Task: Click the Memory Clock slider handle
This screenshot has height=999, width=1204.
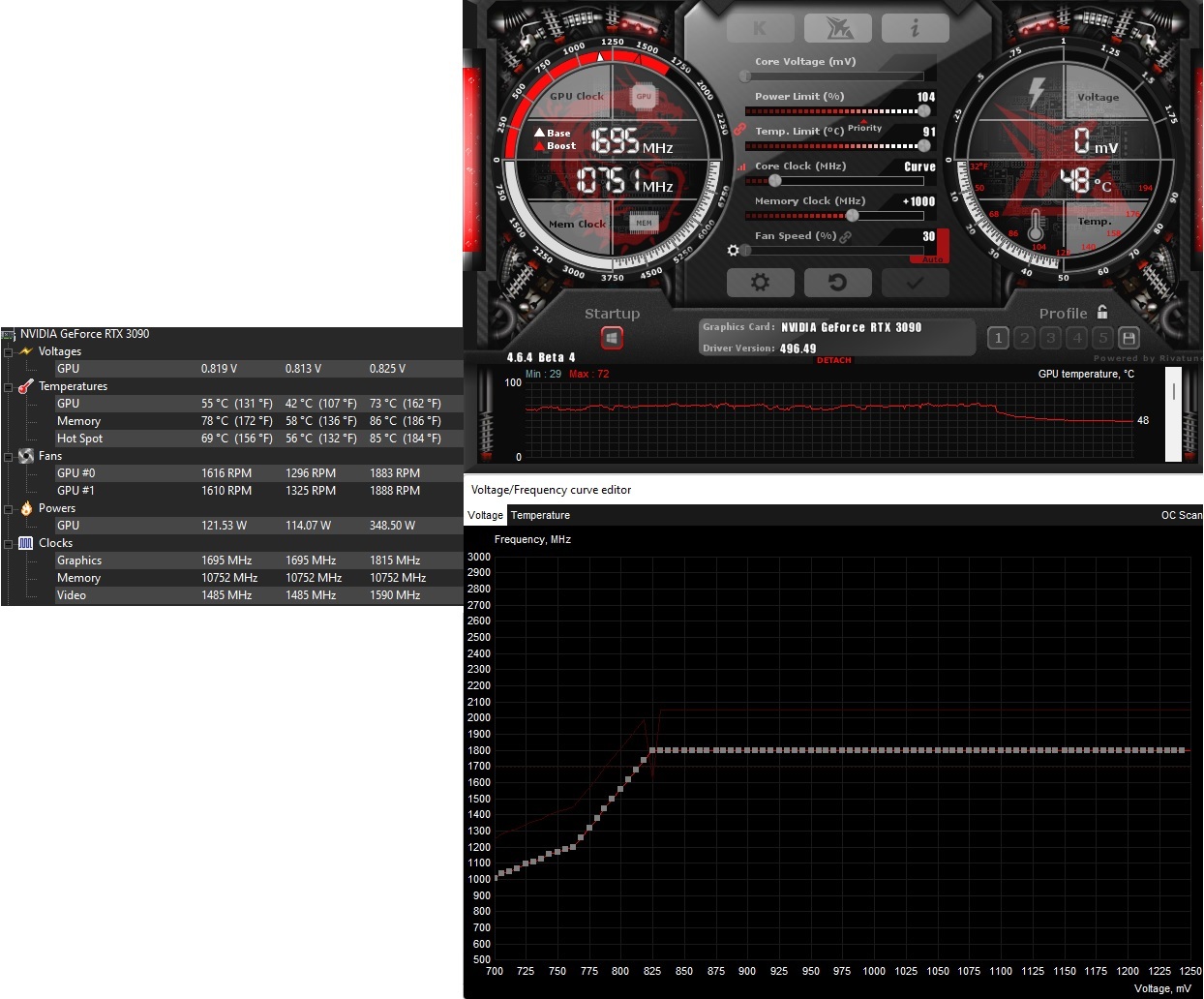Action: pyautogui.click(x=852, y=215)
